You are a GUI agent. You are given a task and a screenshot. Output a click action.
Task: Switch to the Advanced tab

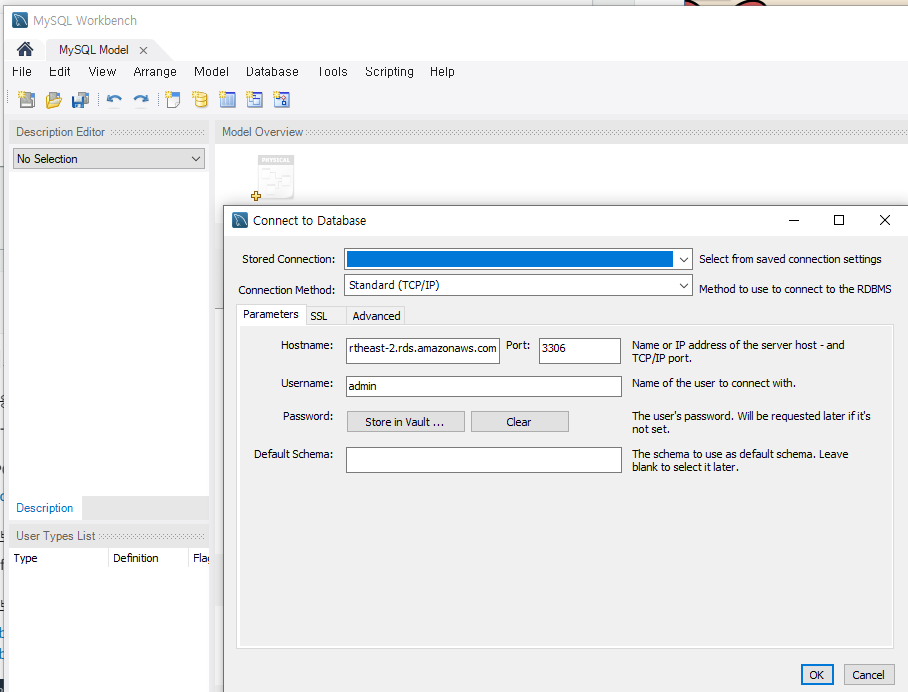point(376,316)
